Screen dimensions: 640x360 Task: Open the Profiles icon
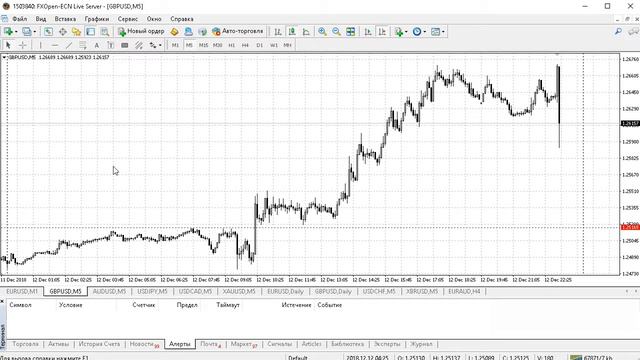pos(27,31)
